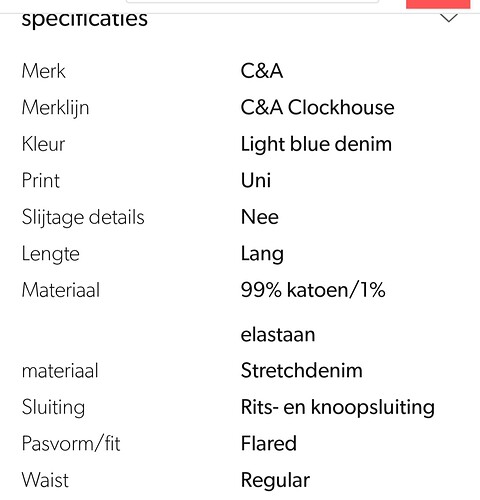Screen dimensions: 480x500
Task: Click the Slijtage details label
Action: tap(83, 218)
